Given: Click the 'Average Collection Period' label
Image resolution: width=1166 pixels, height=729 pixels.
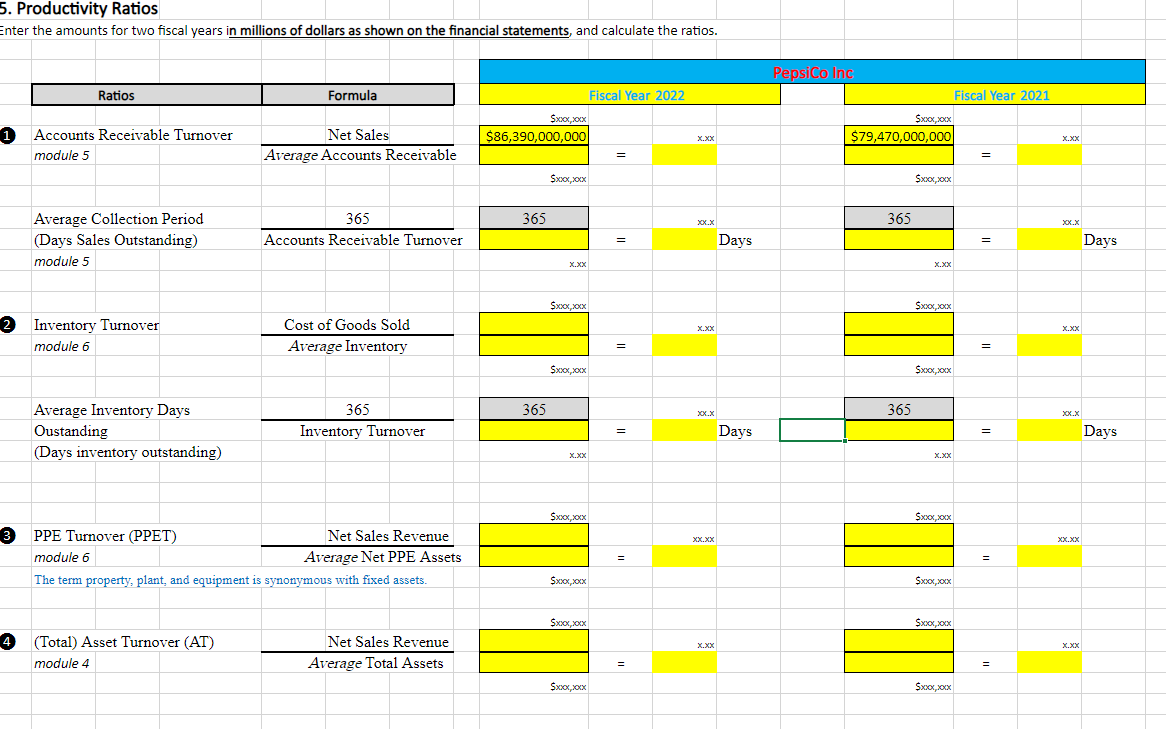Looking at the screenshot, I should (119, 219).
